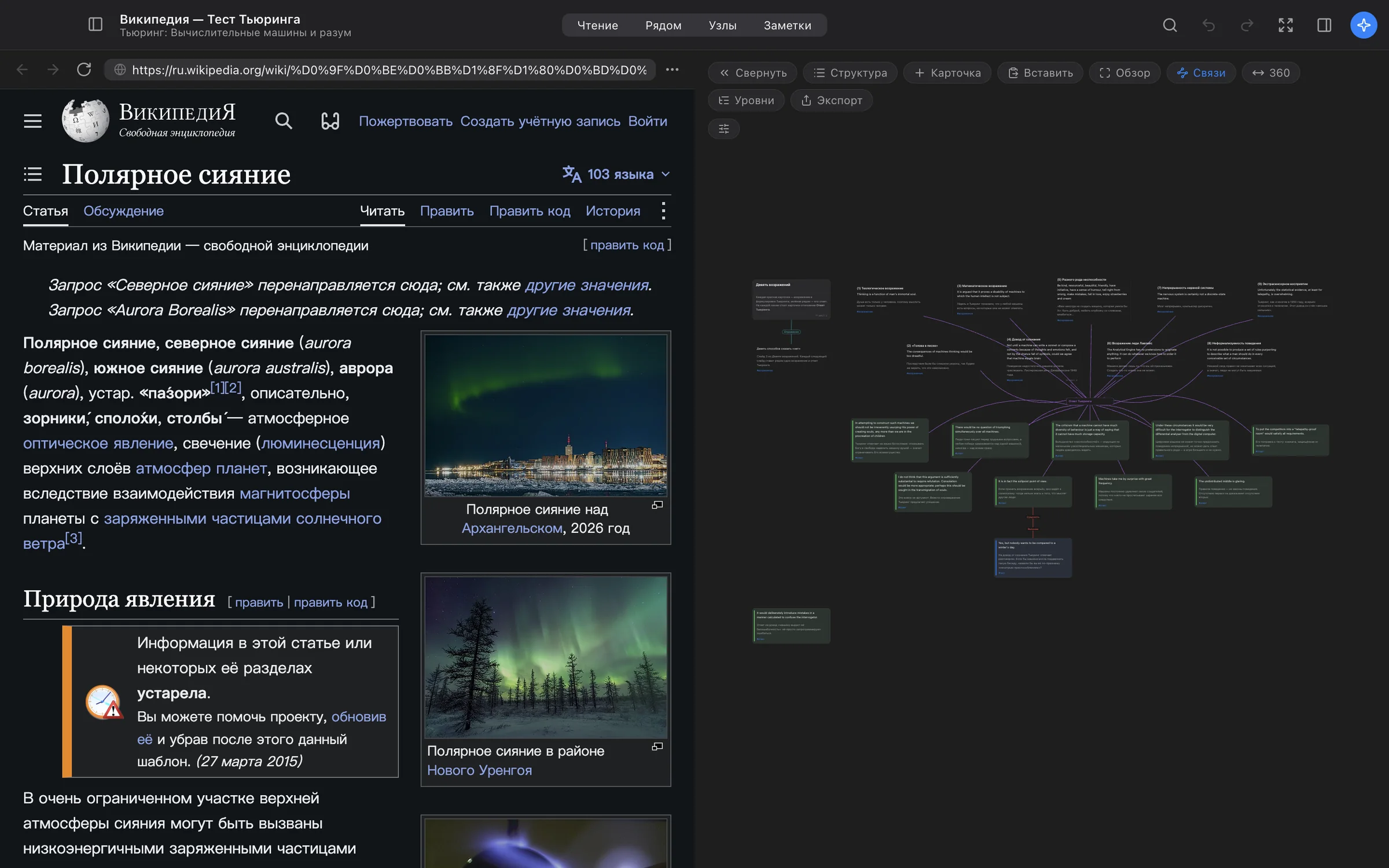The image size is (1389, 868).
Task: Open the Обсуждение article tab
Action: pyautogui.click(x=123, y=211)
